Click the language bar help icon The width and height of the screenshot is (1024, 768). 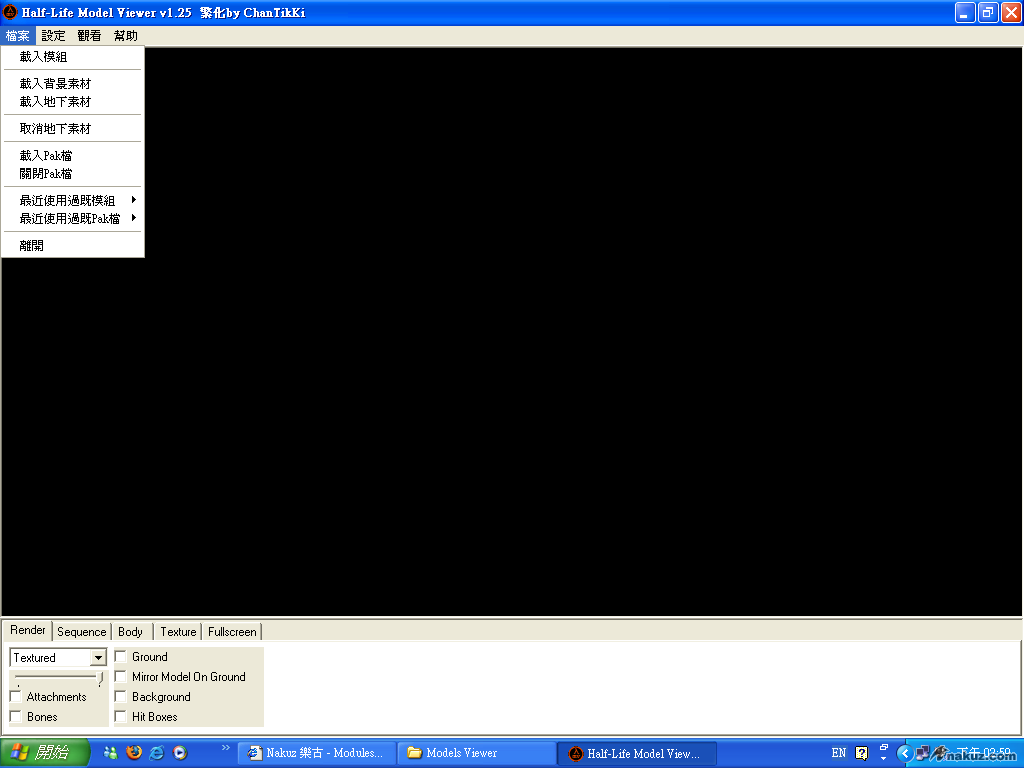tap(861, 753)
